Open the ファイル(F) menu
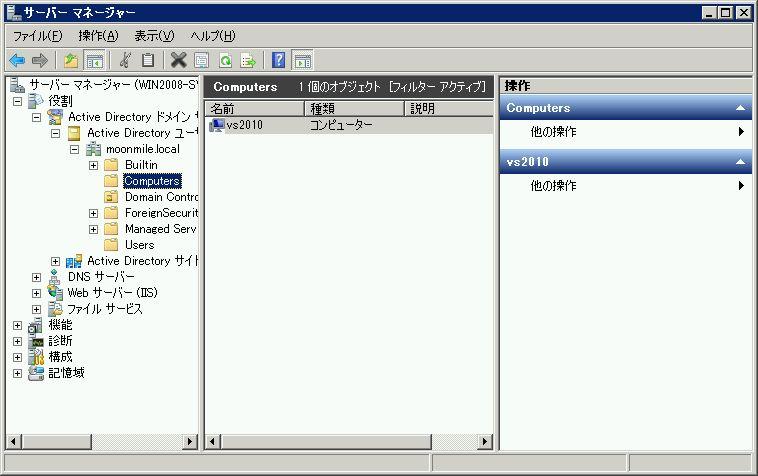 pyautogui.click(x=37, y=36)
